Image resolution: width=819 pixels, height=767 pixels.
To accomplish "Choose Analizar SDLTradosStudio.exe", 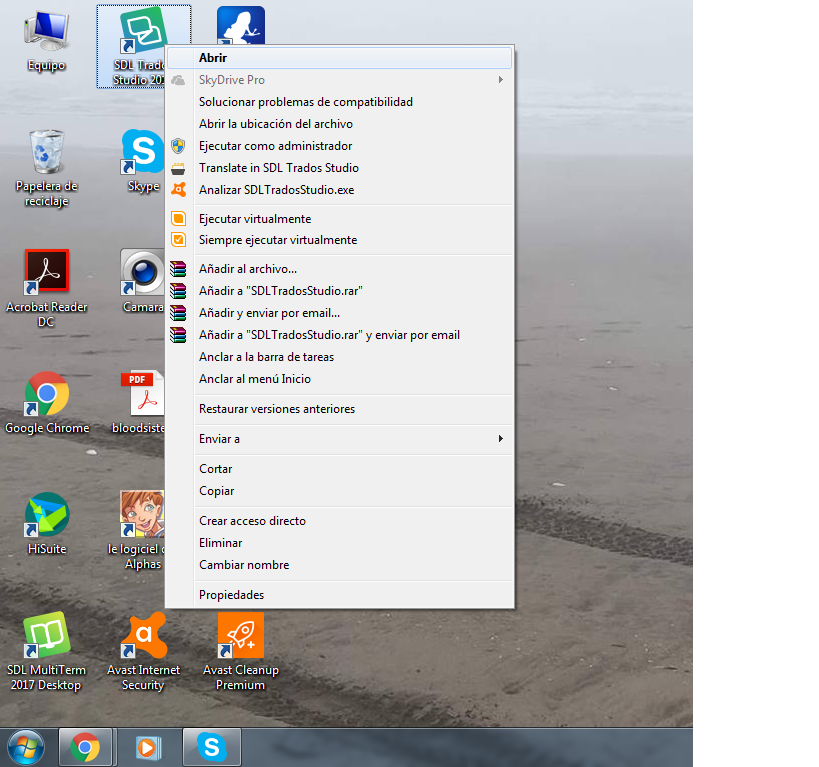I will click(x=340, y=190).
